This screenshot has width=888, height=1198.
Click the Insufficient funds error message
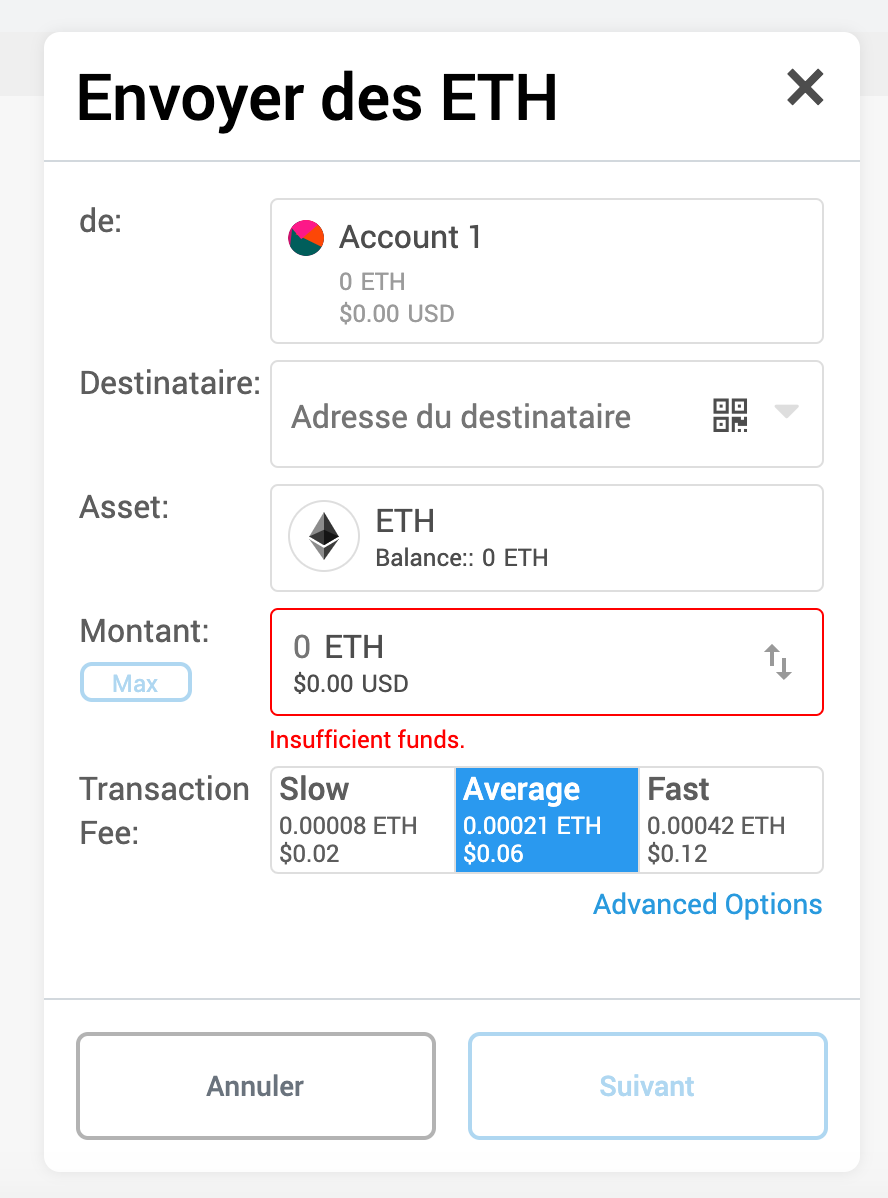pyautogui.click(x=367, y=740)
